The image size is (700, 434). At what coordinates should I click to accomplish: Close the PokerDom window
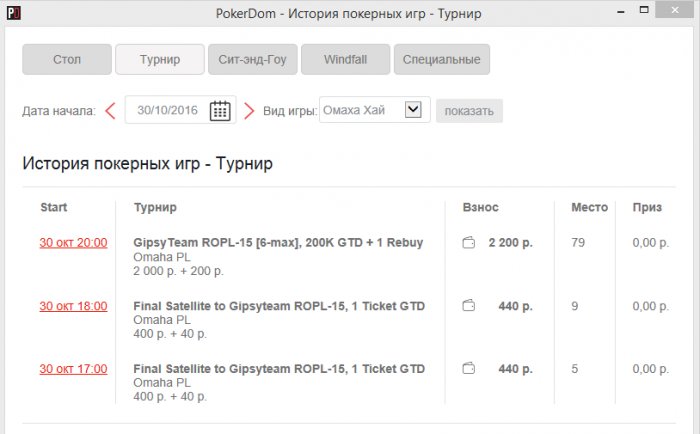click(x=675, y=10)
